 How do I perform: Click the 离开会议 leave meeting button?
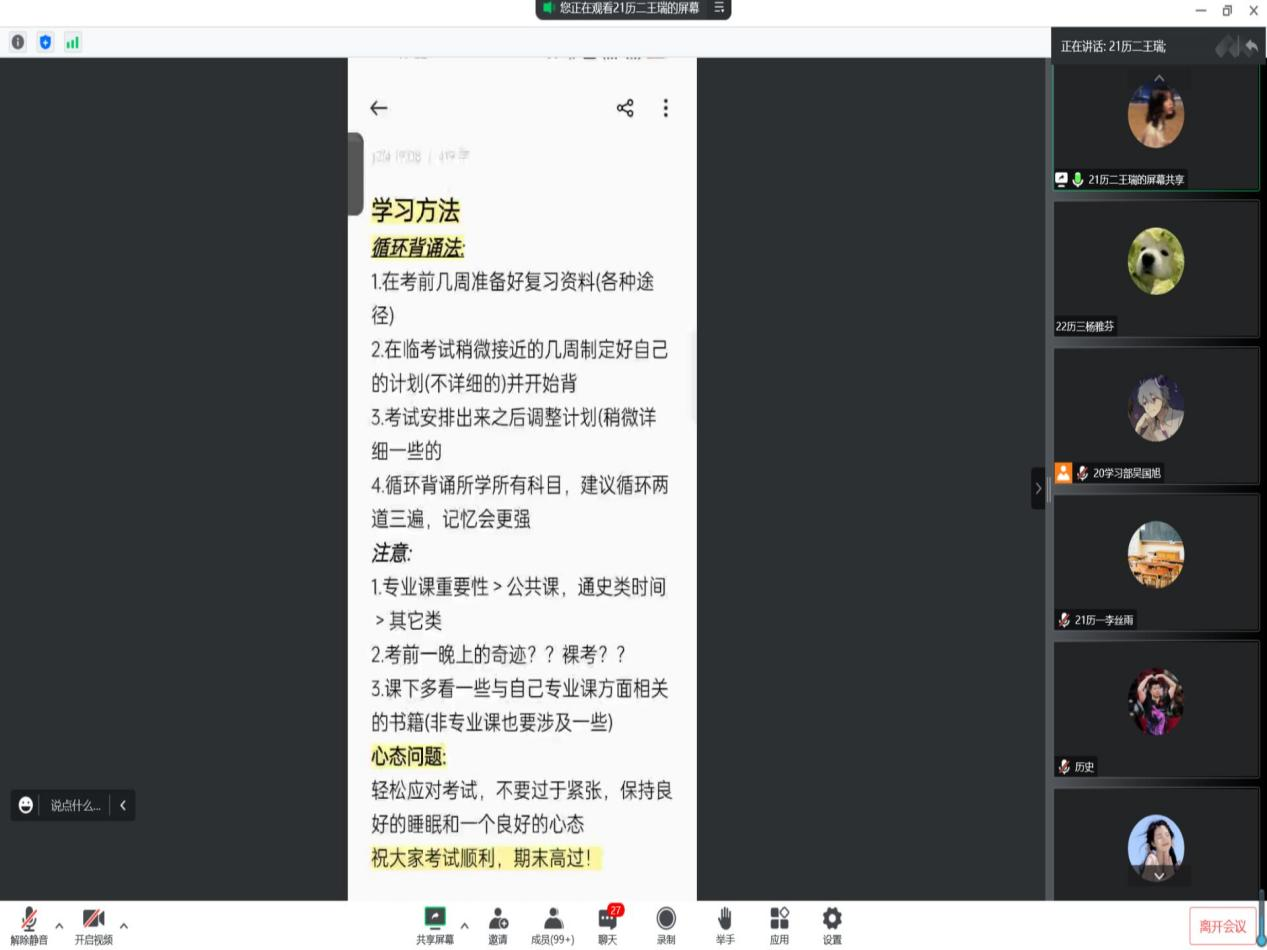tap(1222, 926)
